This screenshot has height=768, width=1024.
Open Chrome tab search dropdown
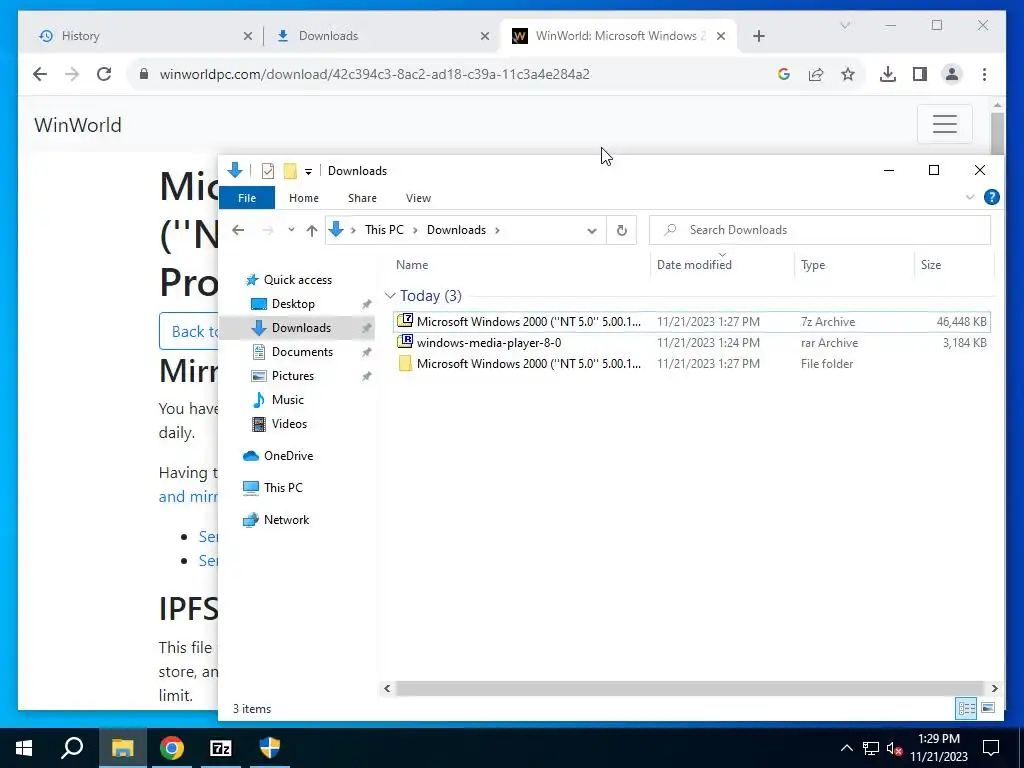pos(845,25)
